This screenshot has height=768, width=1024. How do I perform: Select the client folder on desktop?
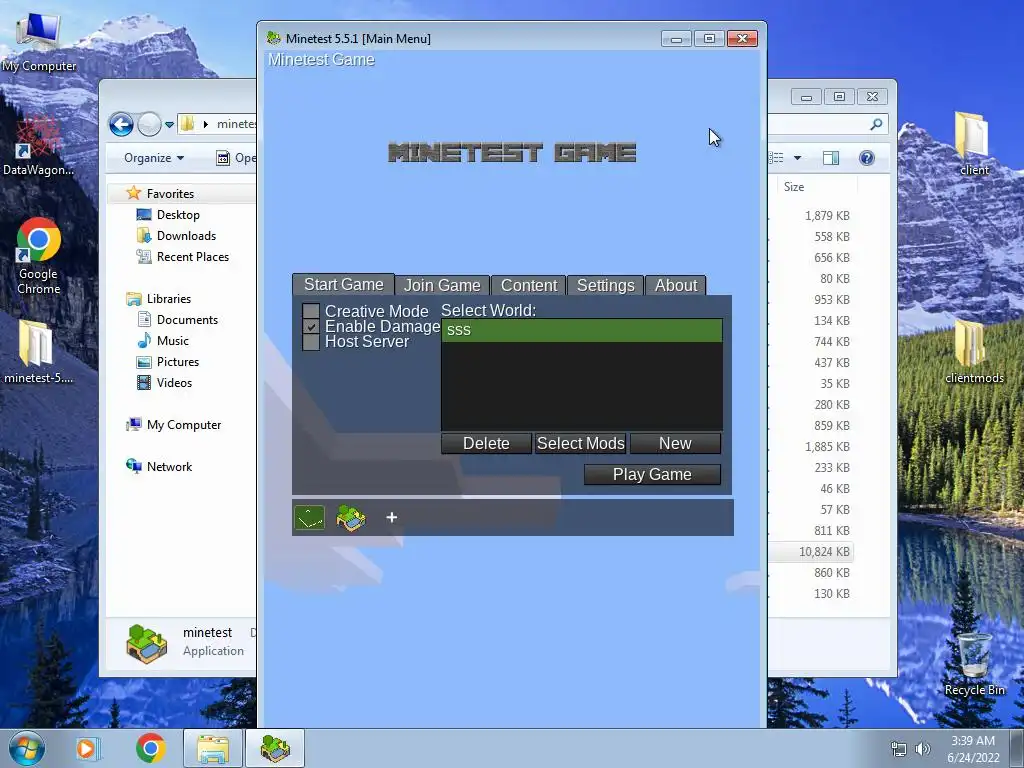pyautogui.click(x=973, y=142)
